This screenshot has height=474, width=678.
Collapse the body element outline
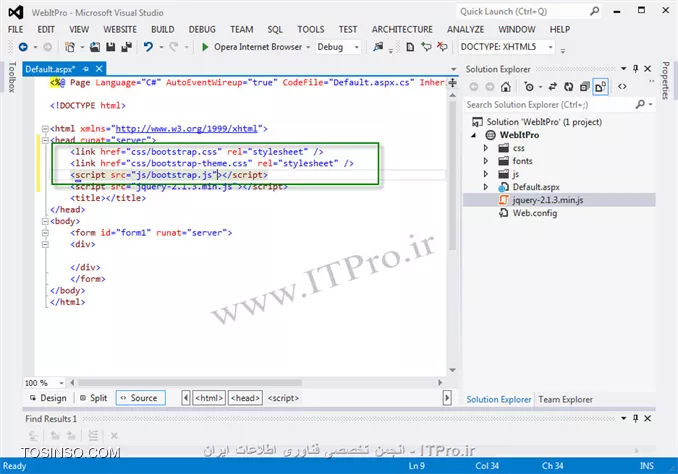(45, 221)
